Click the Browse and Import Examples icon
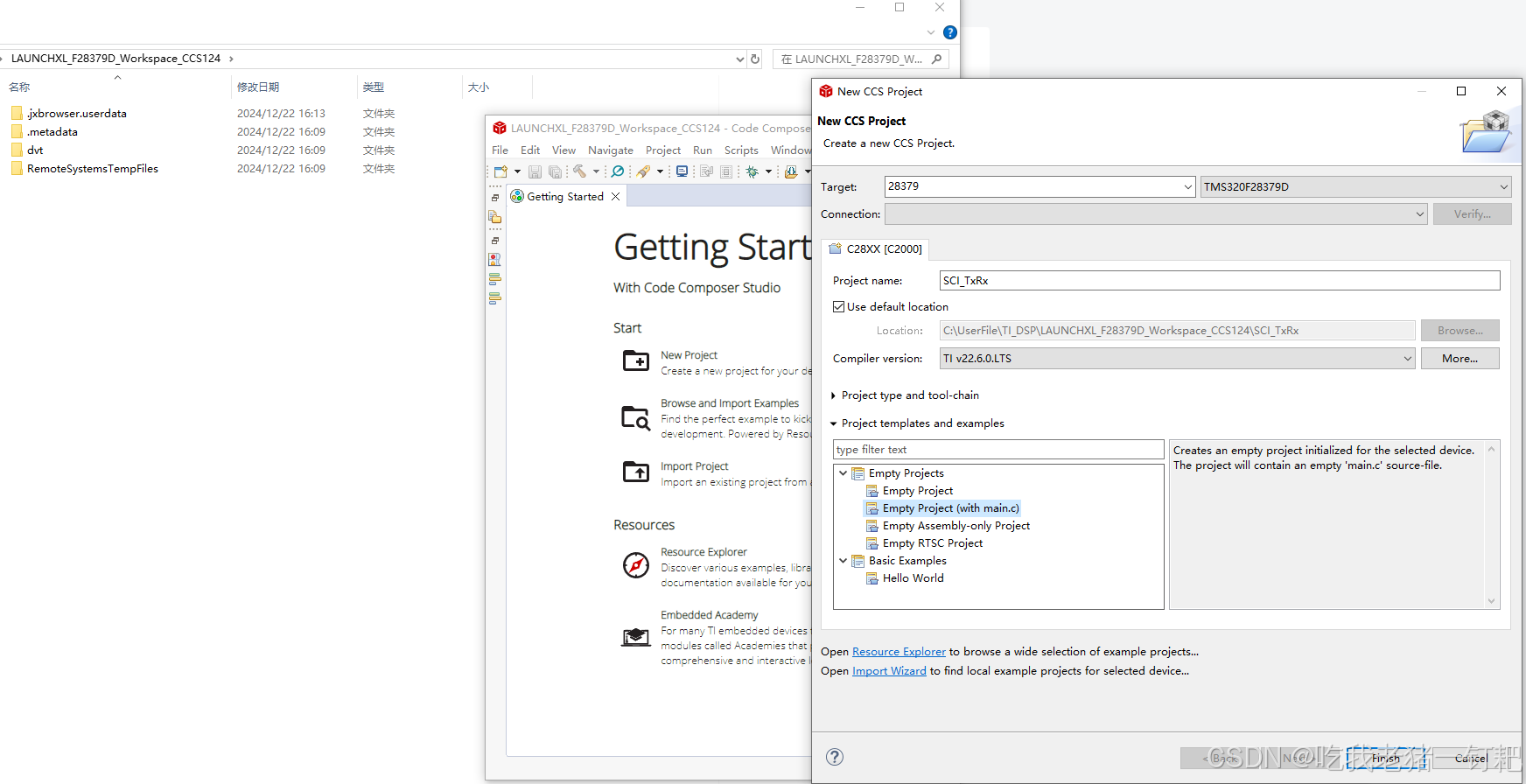This screenshot has width=1526, height=784. pyautogui.click(x=636, y=418)
